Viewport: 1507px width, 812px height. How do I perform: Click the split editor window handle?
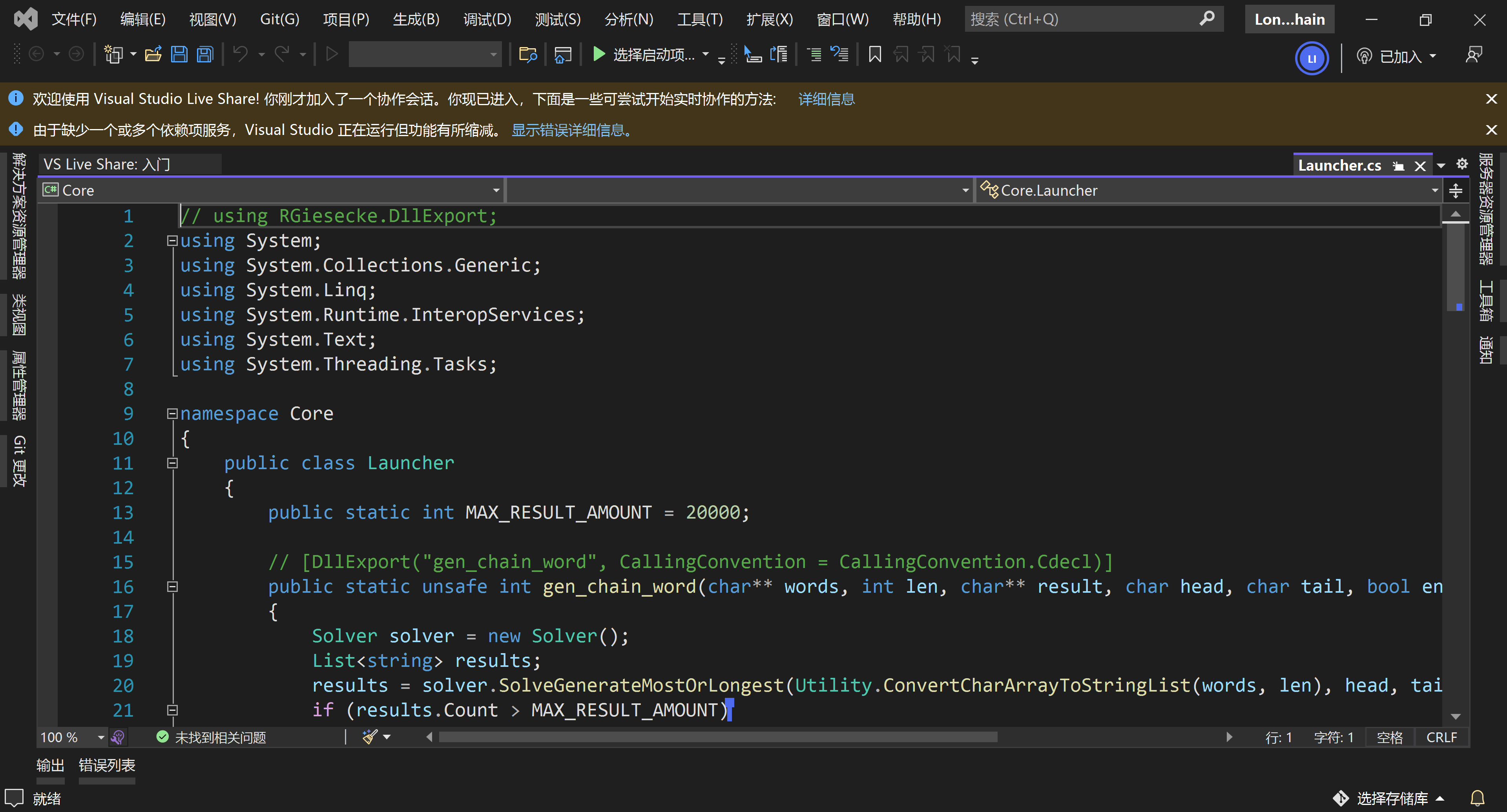pyautogui.click(x=1456, y=191)
